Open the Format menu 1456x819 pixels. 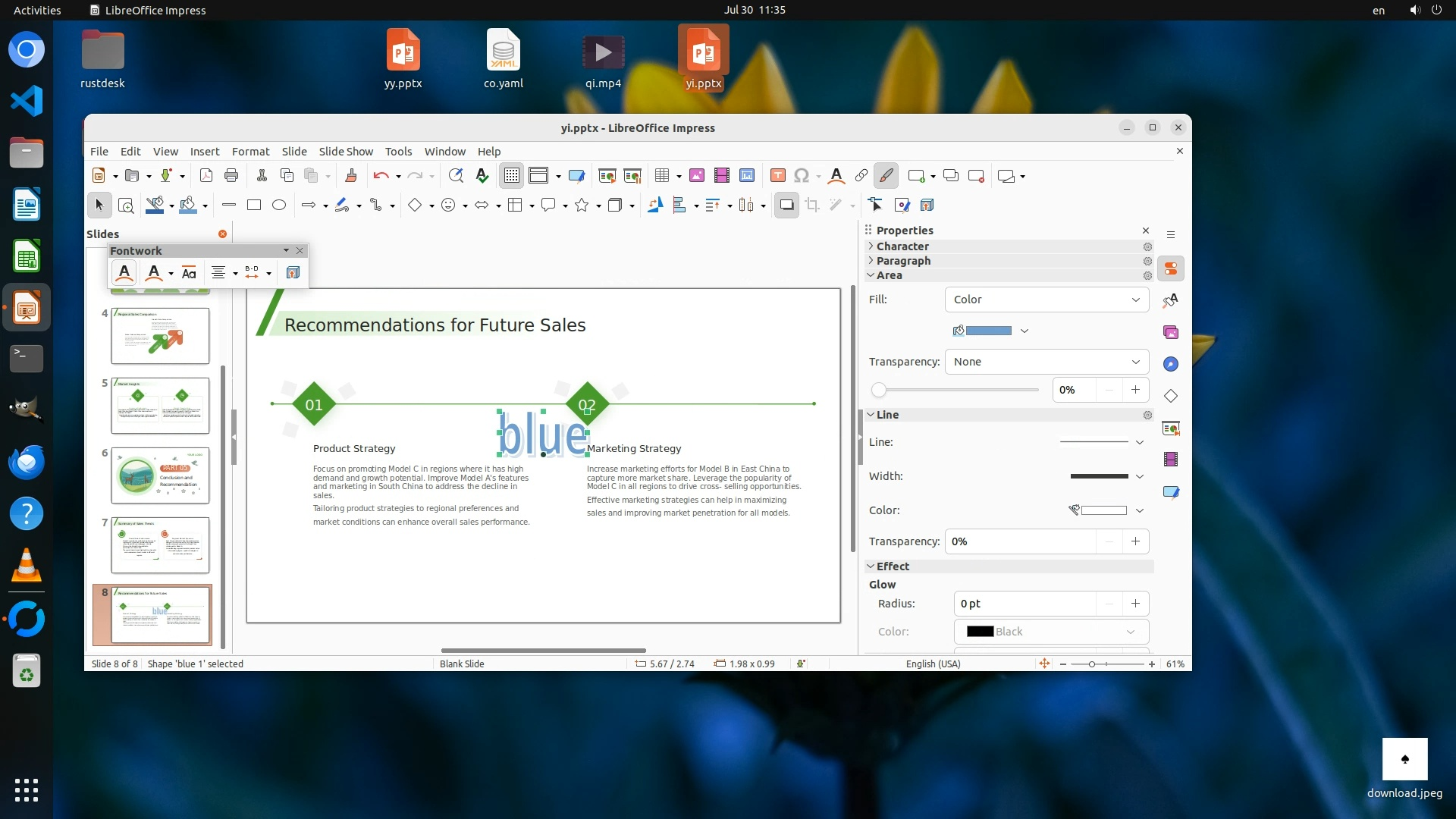click(250, 152)
